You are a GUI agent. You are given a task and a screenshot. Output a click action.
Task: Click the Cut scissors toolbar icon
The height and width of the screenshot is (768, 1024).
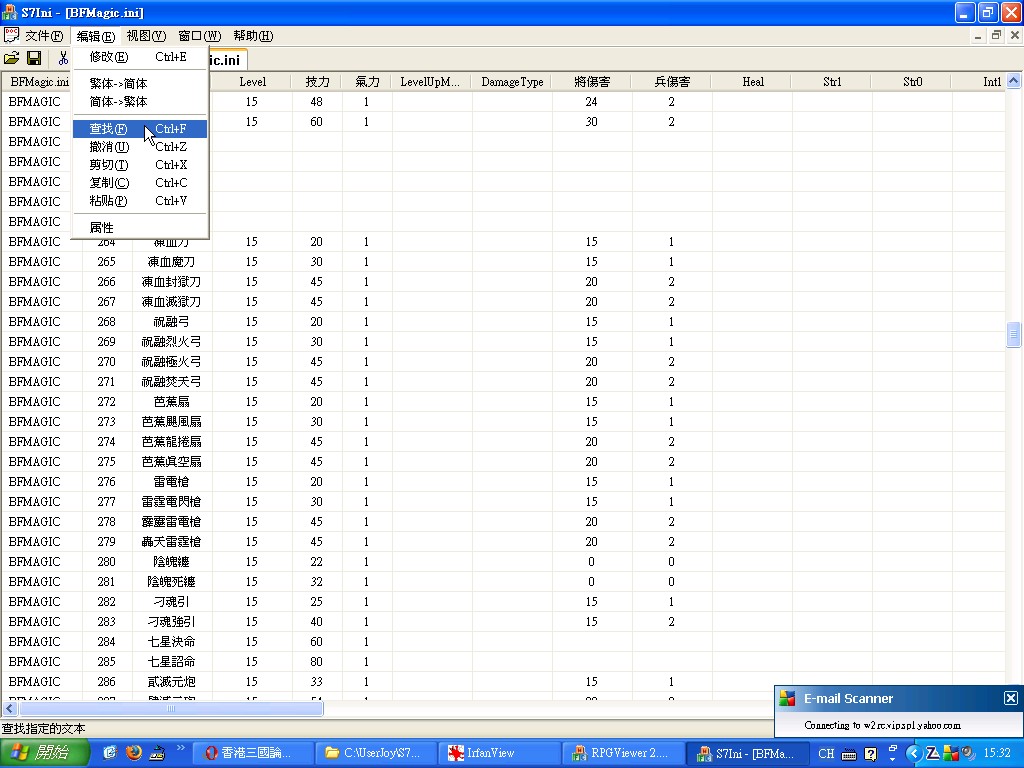pyautogui.click(x=63, y=59)
